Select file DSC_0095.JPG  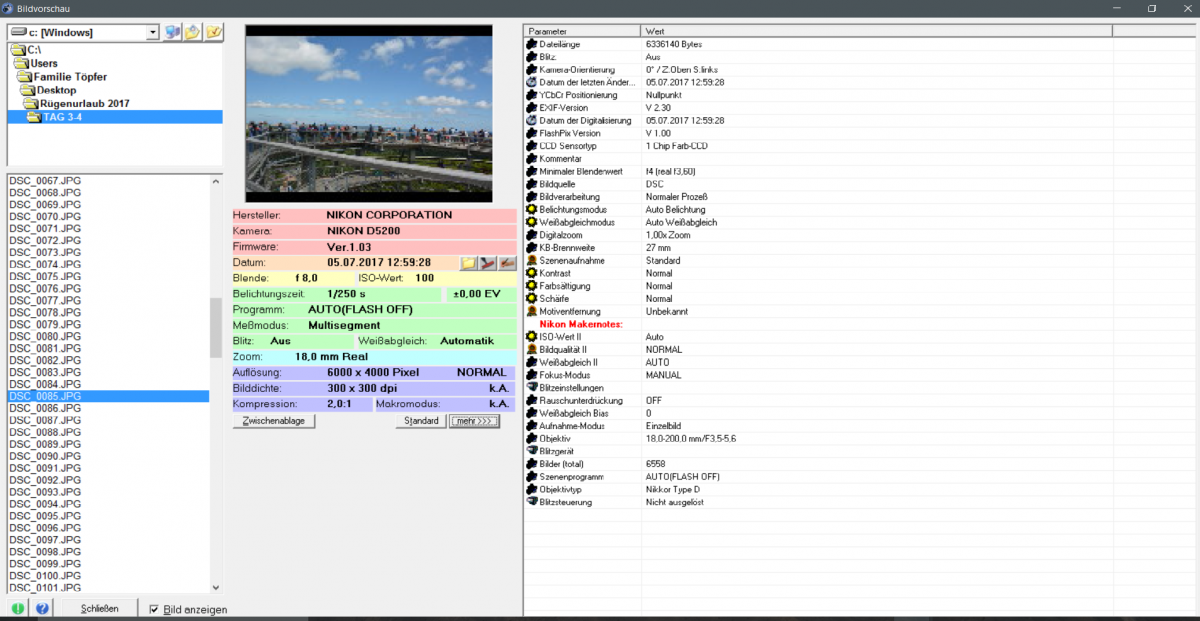coord(46,516)
